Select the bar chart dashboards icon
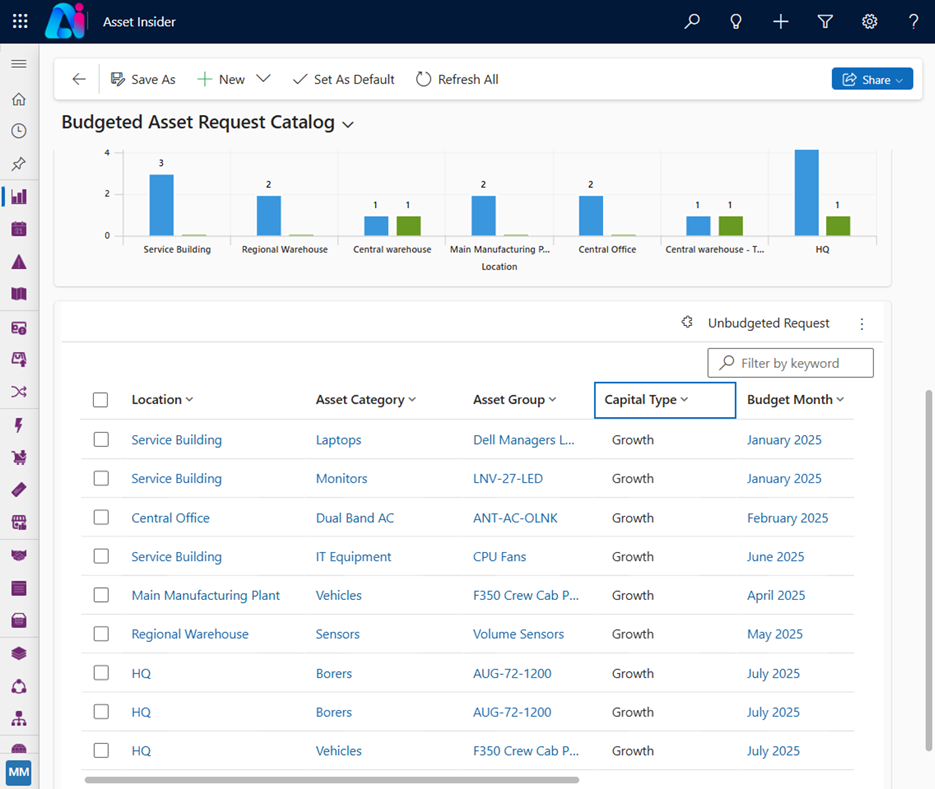Viewport: 935px width, 789px height. click(19, 196)
